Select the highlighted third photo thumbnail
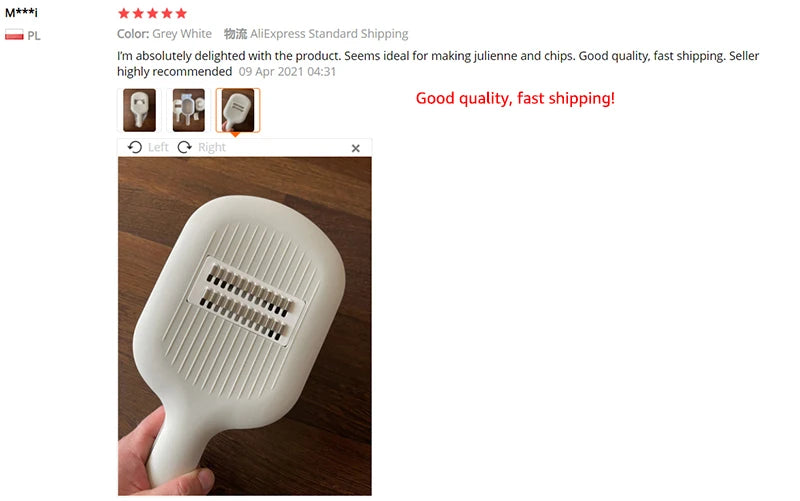800x501 pixels. (x=238, y=110)
